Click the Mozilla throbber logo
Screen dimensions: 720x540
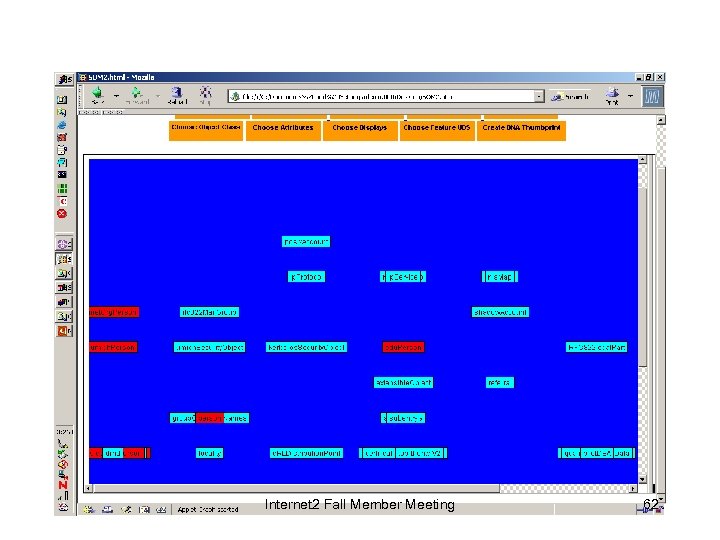[x=652, y=96]
